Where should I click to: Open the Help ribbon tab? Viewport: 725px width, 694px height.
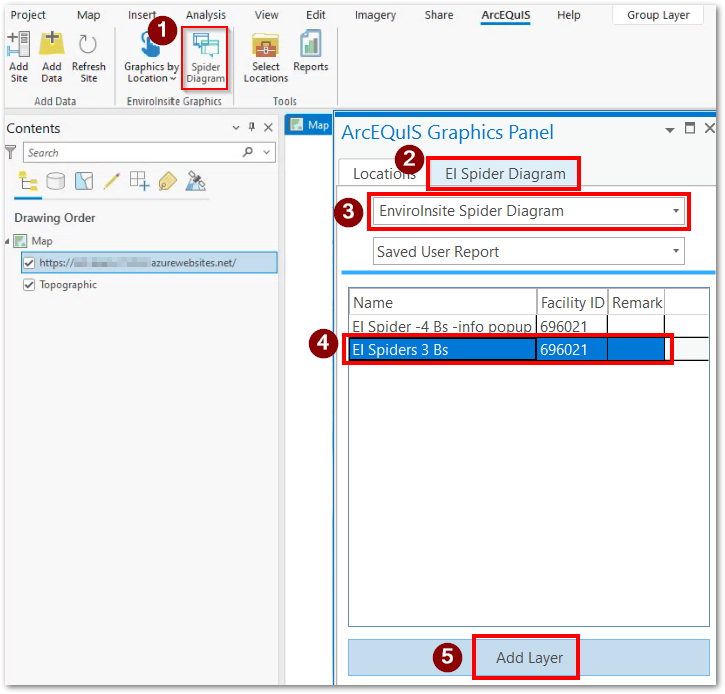click(569, 15)
